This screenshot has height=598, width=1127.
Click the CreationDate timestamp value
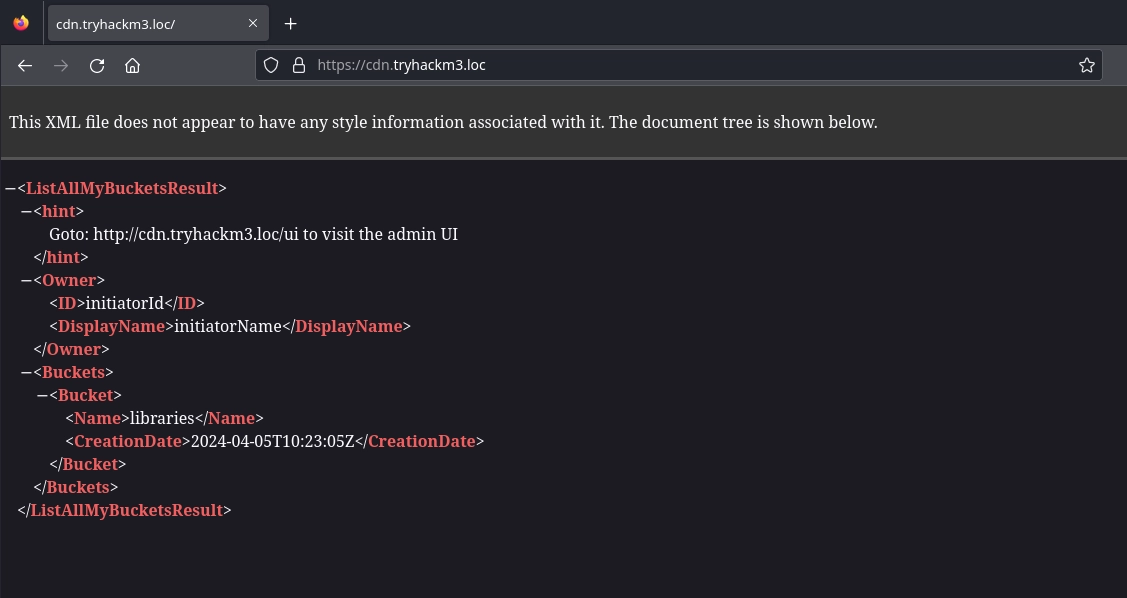[273, 442]
